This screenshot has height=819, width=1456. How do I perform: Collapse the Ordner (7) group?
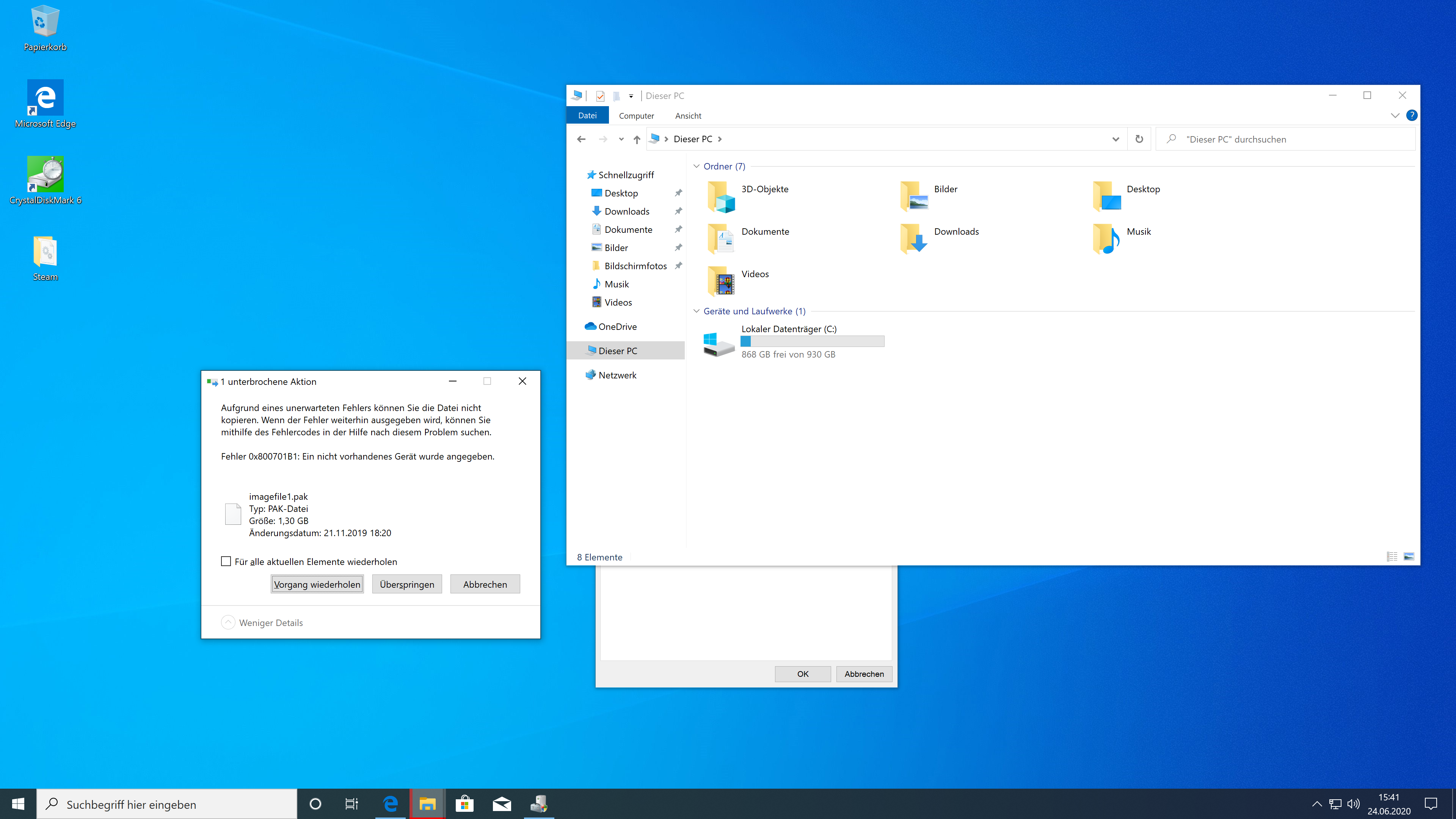697,166
